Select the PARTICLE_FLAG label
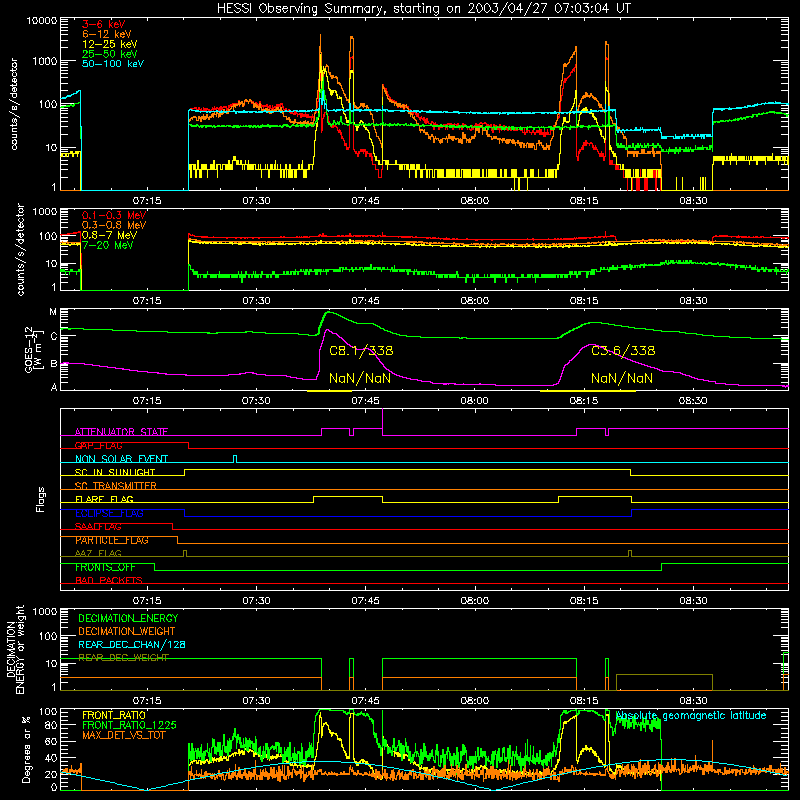 click(112, 540)
